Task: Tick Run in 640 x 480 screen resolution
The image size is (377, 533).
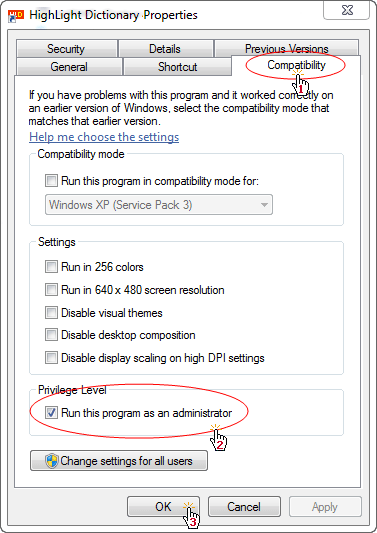Action: tap(51, 290)
